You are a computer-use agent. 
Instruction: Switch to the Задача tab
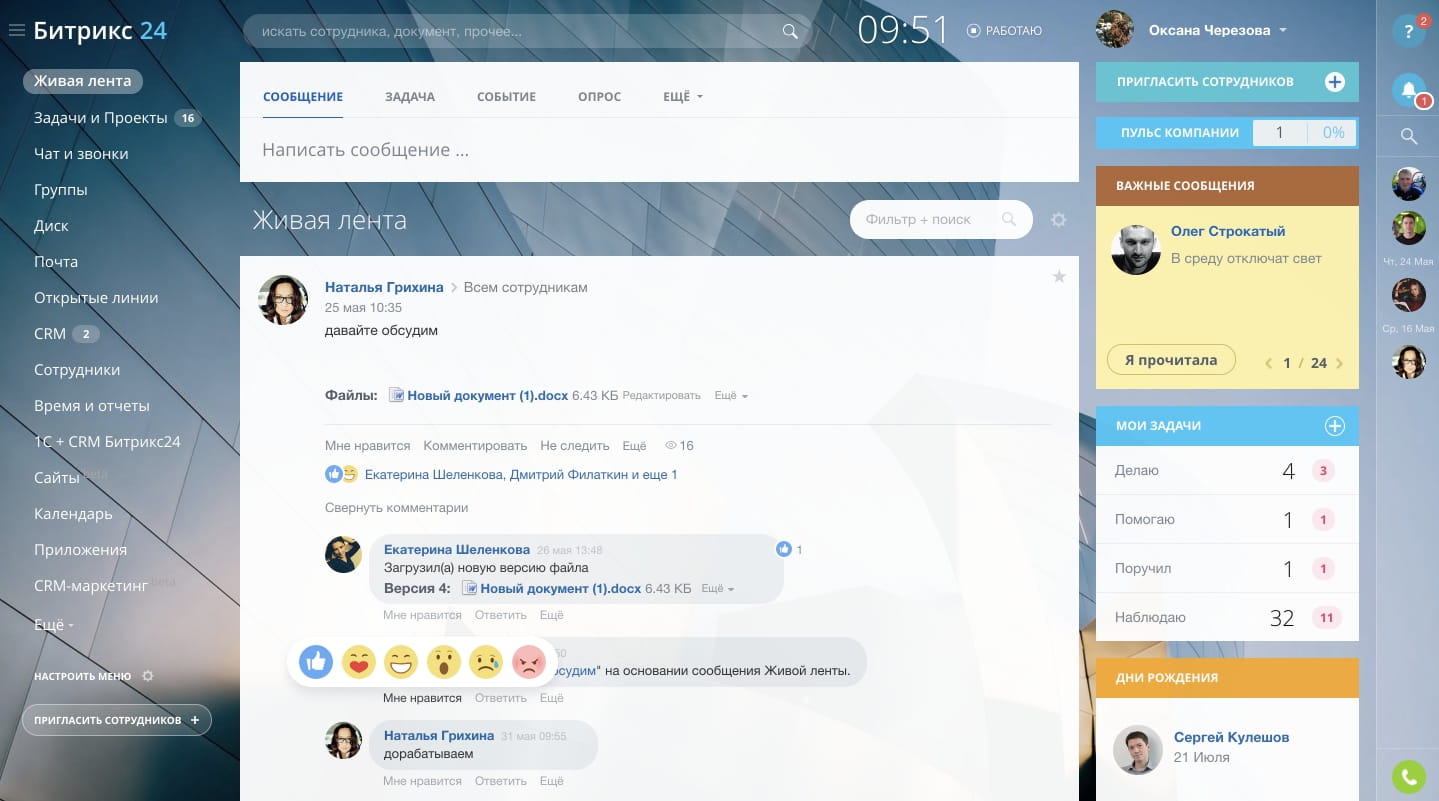pyautogui.click(x=410, y=97)
